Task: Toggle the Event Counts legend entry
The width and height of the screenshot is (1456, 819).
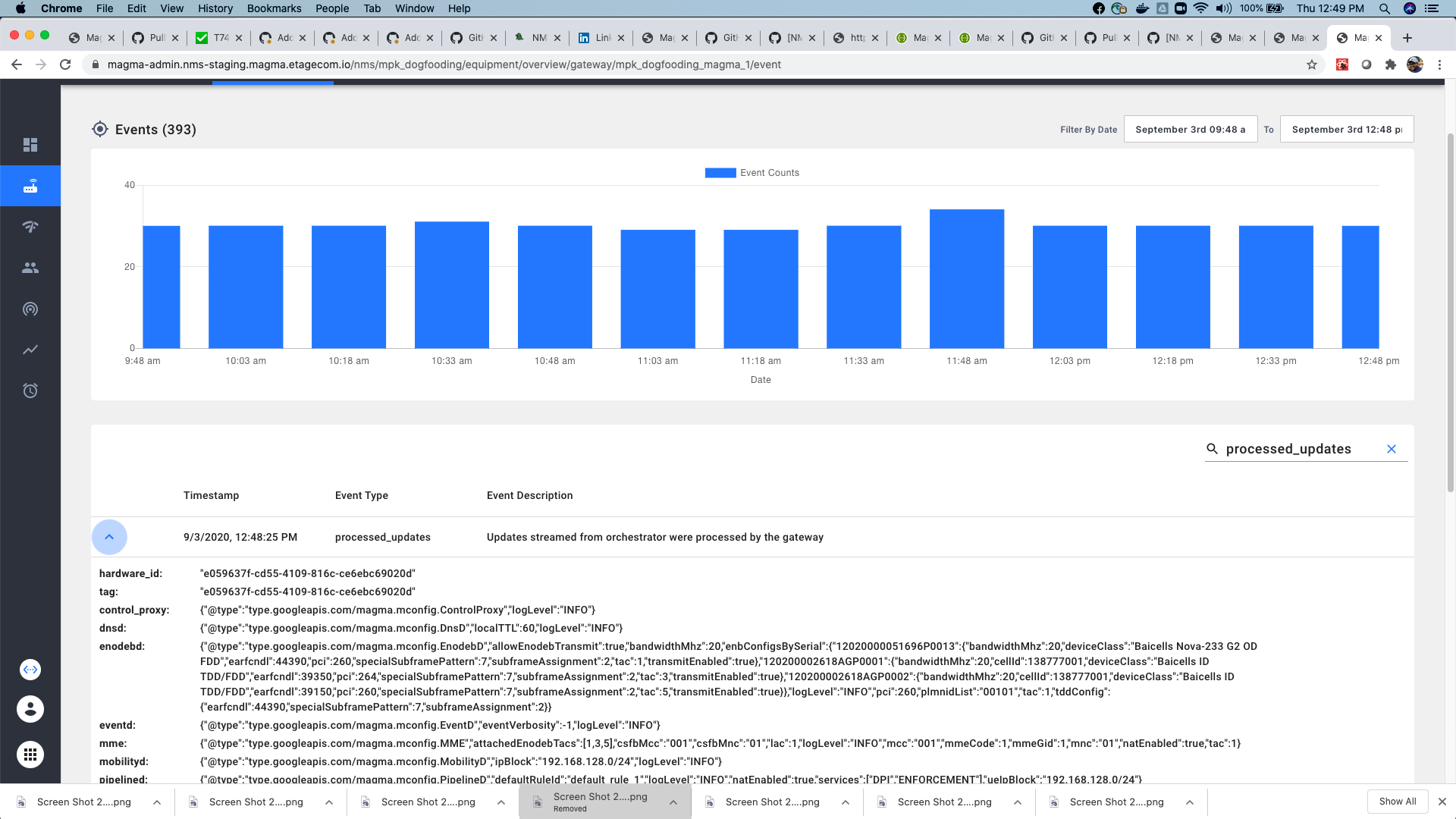Action: click(752, 172)
